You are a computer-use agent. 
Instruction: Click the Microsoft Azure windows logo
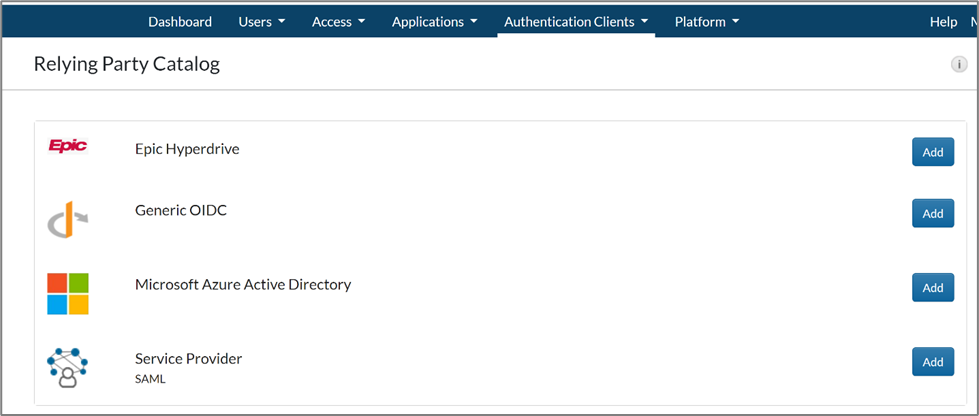point(68,293)
